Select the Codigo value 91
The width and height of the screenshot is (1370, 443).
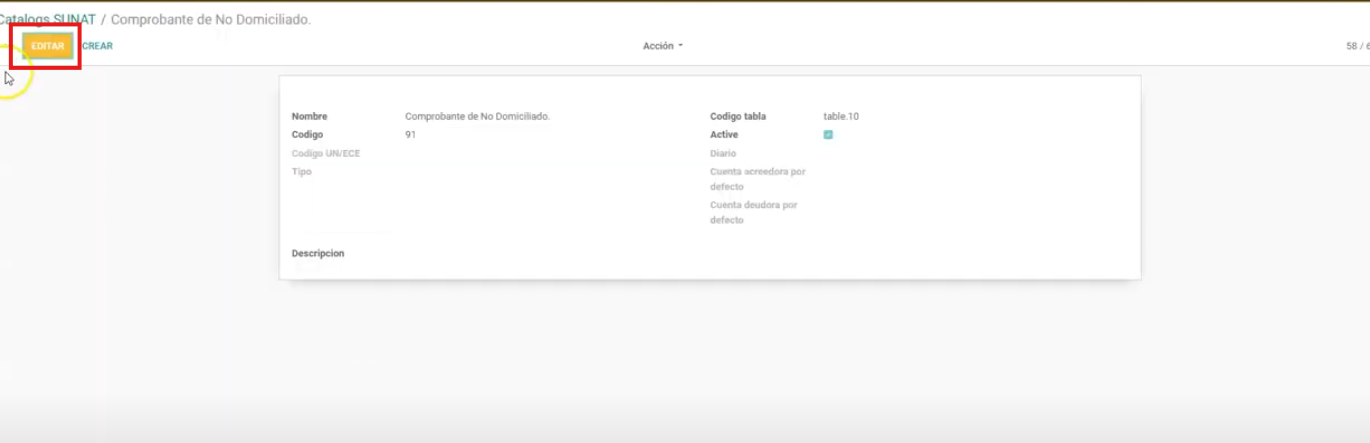(x=410, y=135)
